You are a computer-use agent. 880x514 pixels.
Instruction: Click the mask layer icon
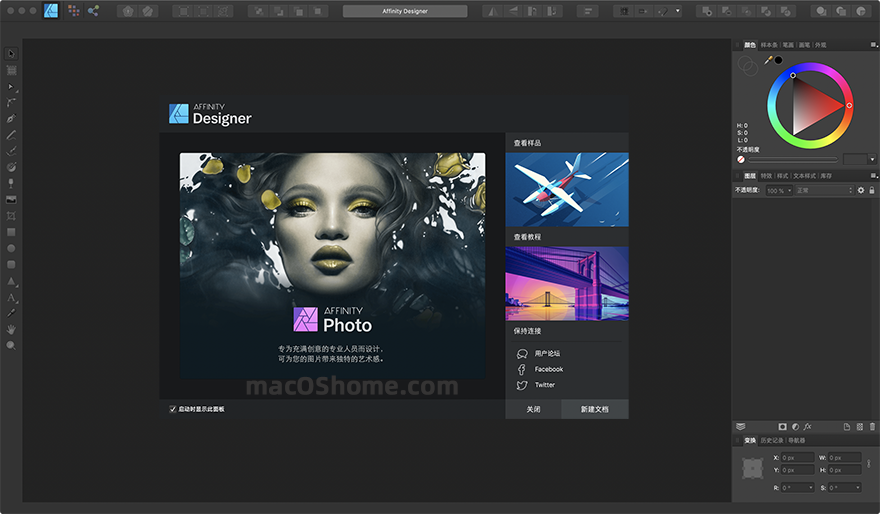coord(782,427)
